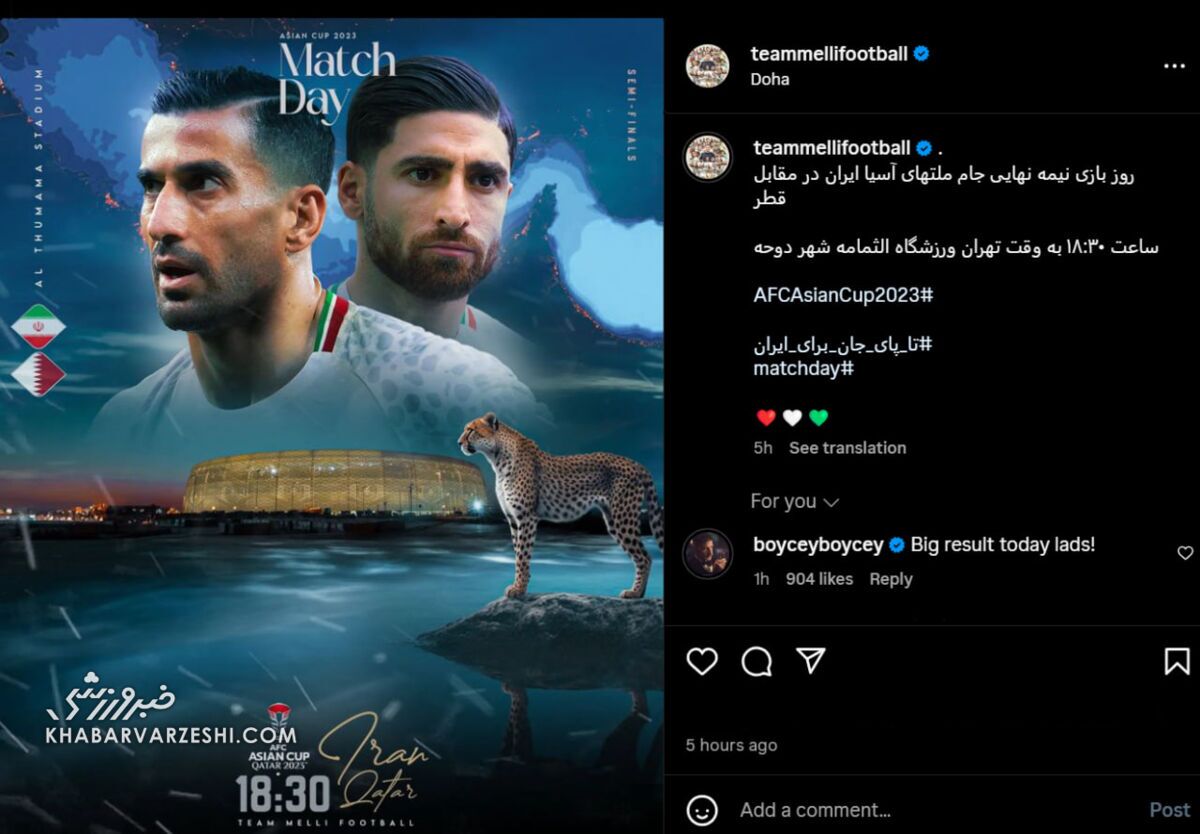The image size is (1200, 834).
Task: Click See translation under caption
Action: (x=847, y=448)
